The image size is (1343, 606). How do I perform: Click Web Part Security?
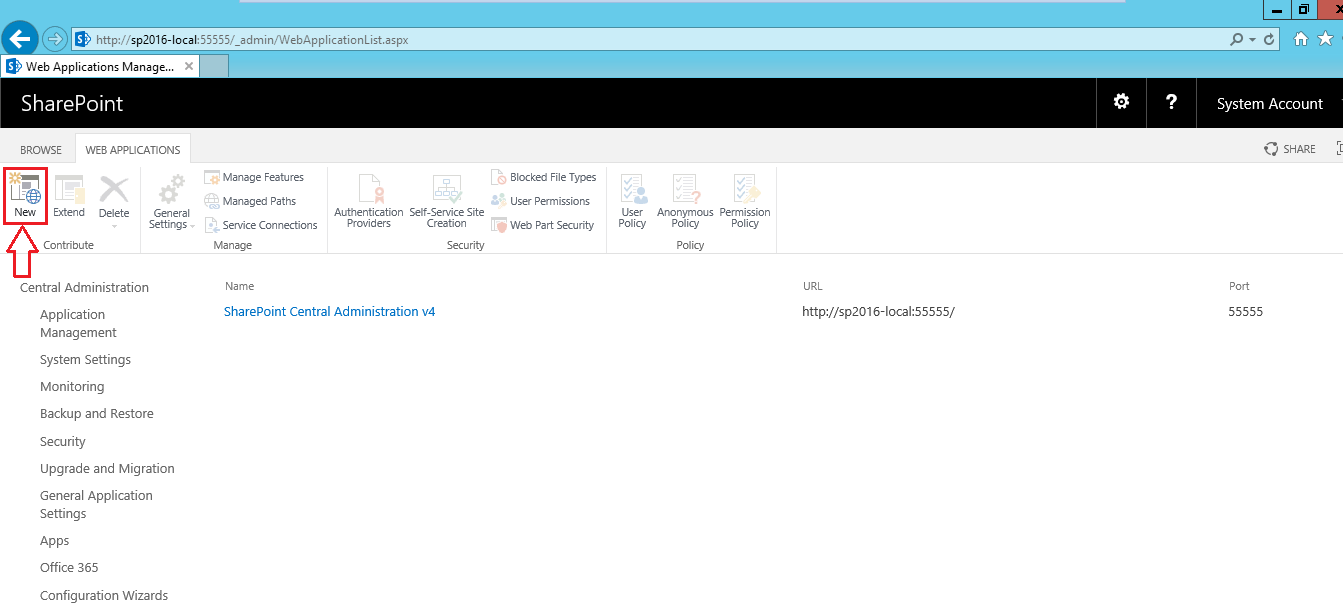click(x=543, y=225)
